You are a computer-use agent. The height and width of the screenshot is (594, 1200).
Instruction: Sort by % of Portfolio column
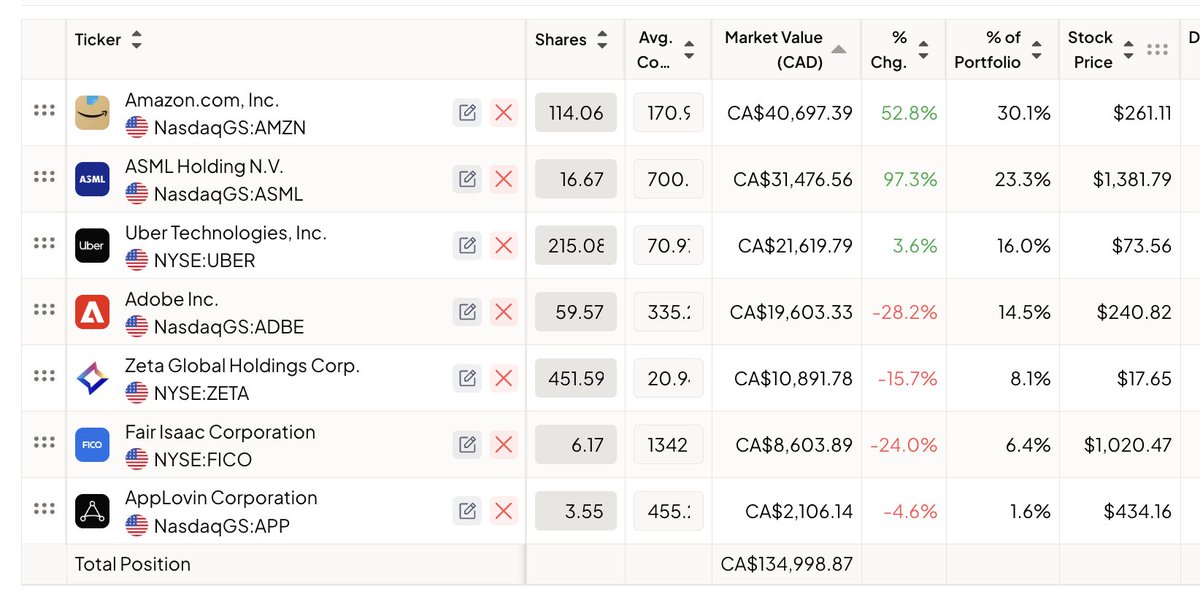(1037, 50)
